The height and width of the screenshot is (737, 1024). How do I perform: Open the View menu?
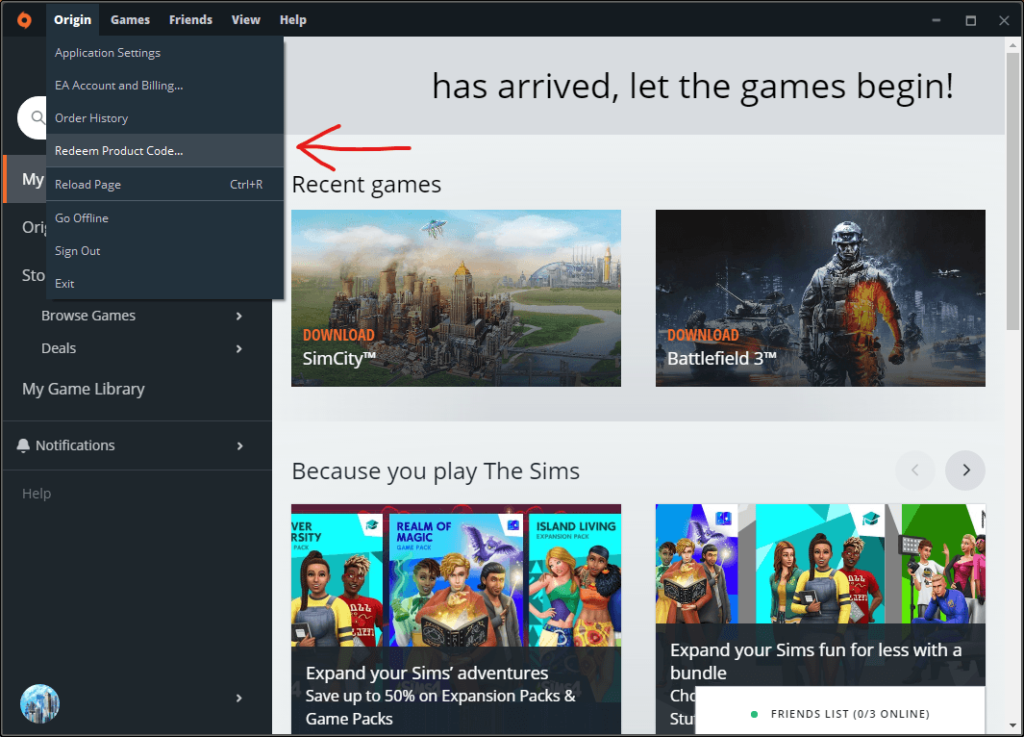coord(246,20)
